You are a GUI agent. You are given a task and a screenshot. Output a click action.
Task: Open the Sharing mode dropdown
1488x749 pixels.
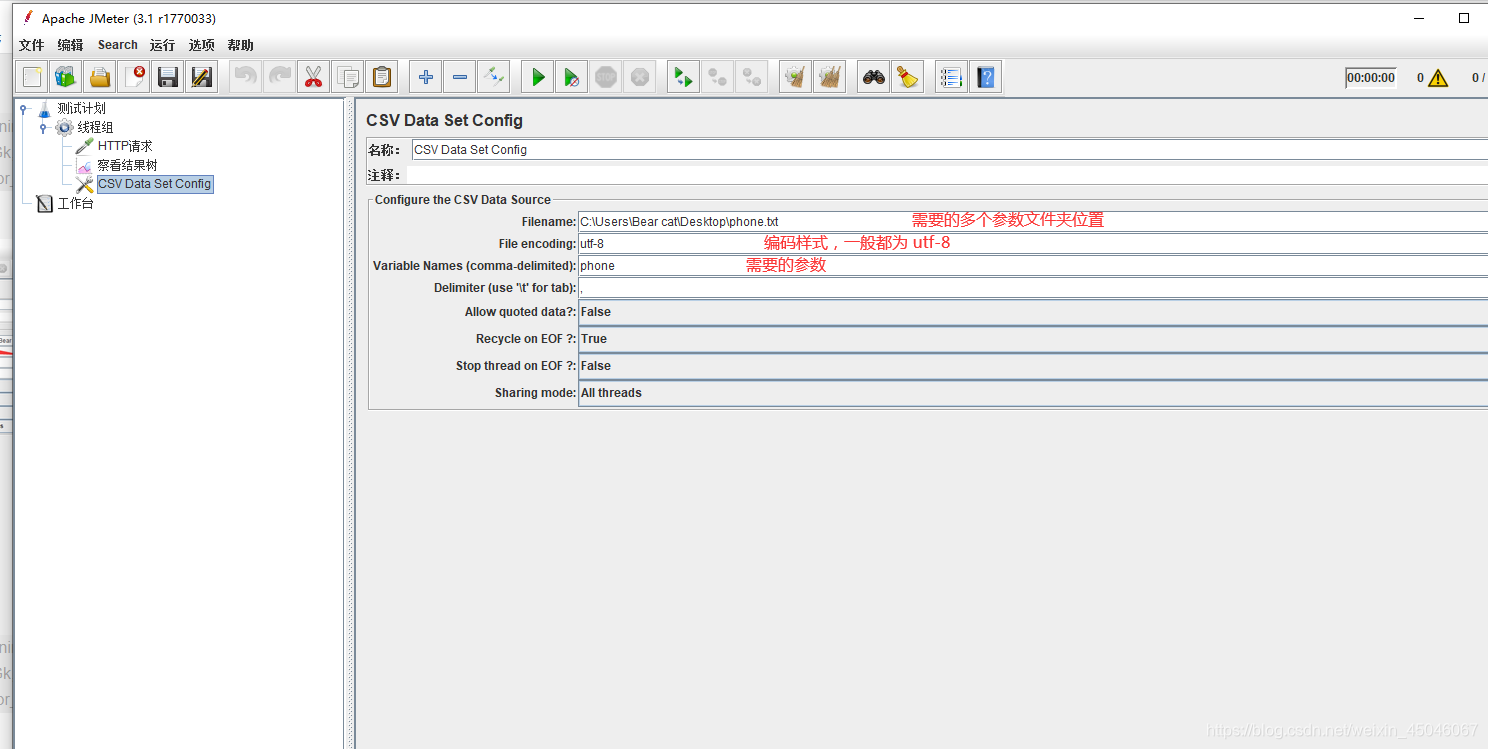pyautogui.click(x=1033, y=393)
